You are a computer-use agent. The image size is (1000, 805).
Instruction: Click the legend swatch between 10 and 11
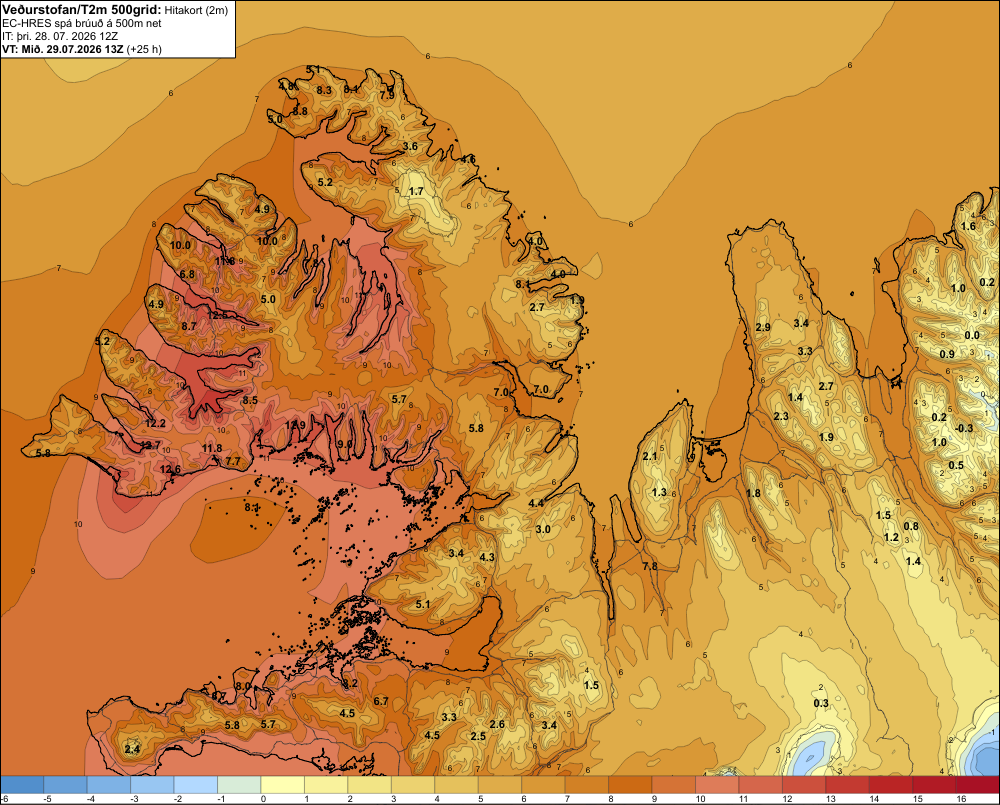click(x=717, y=785)
